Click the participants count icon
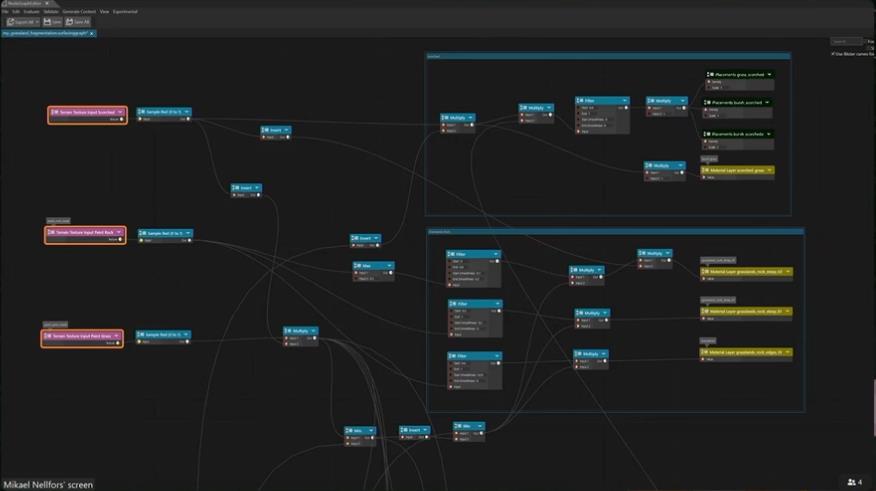This screenshot has height=491, width=876. click(x=851, y=482)
